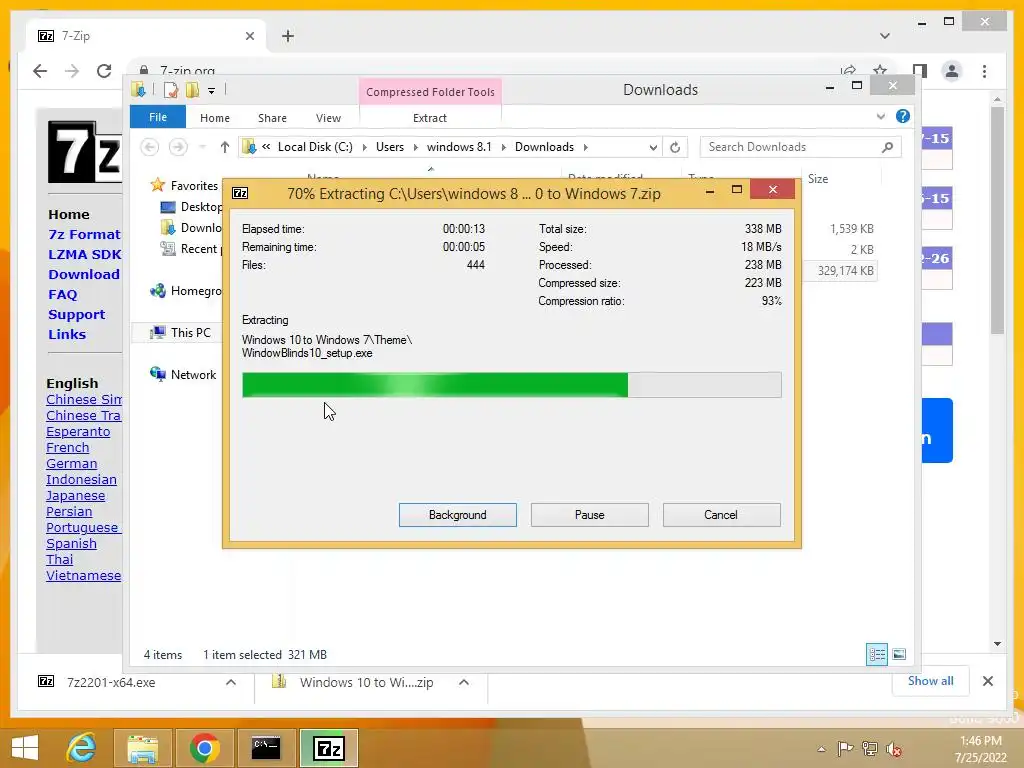Image resolution: width=1024 pixels, height=768 pixels.
Task: Switch site language to German
Action: pyautogui.click(x=72, y=464)
